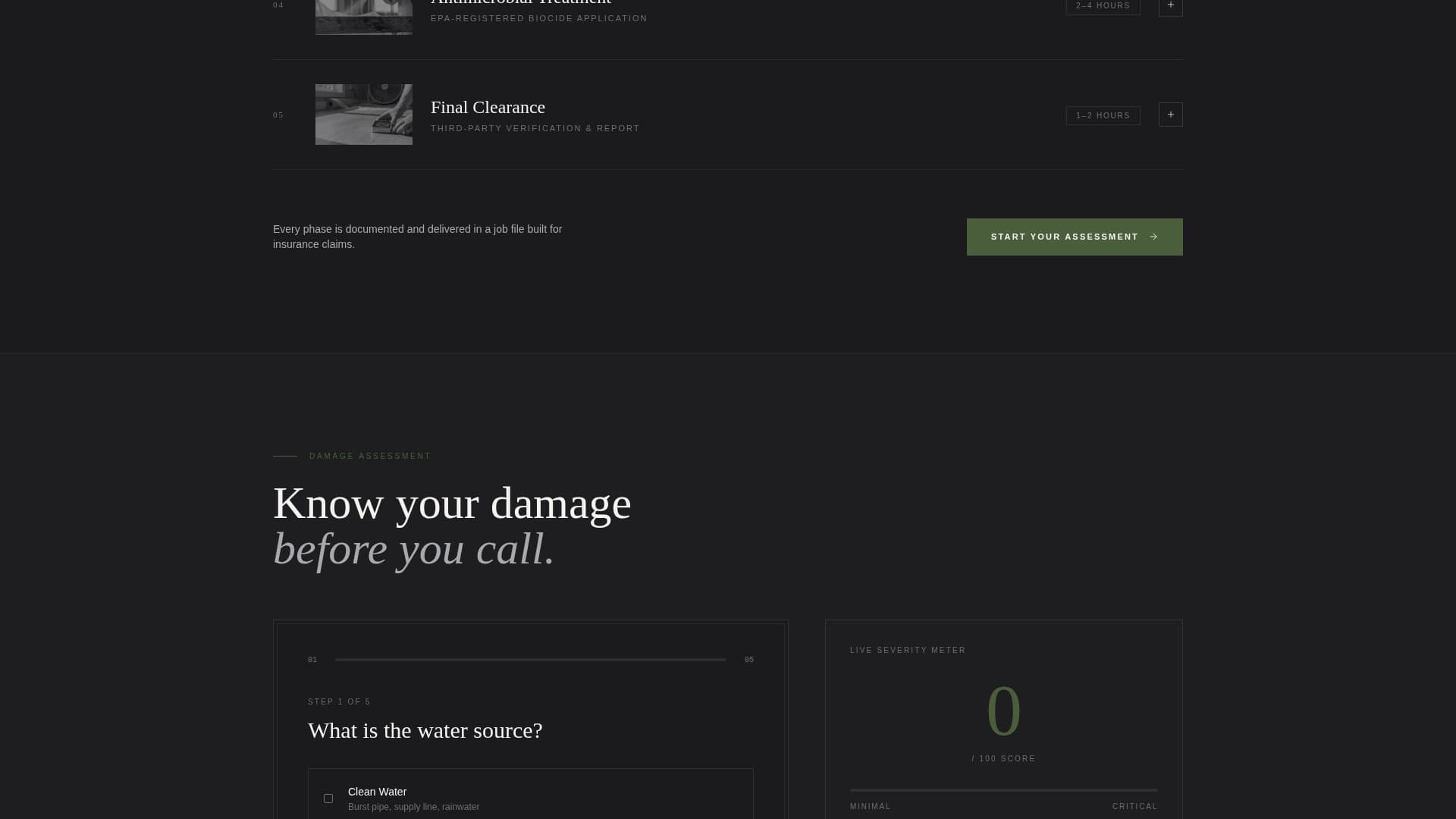Click the STEP 1 OF 5 indicator

[338, 701]
